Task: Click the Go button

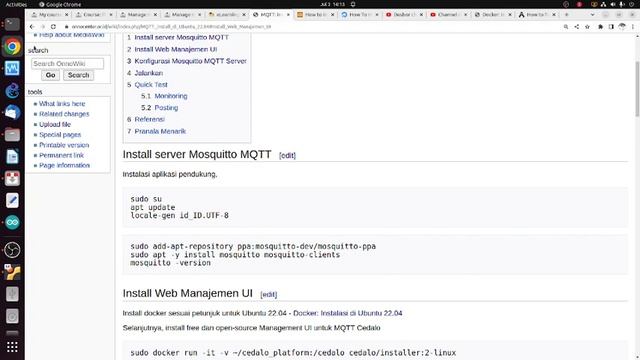Action: 51,75
